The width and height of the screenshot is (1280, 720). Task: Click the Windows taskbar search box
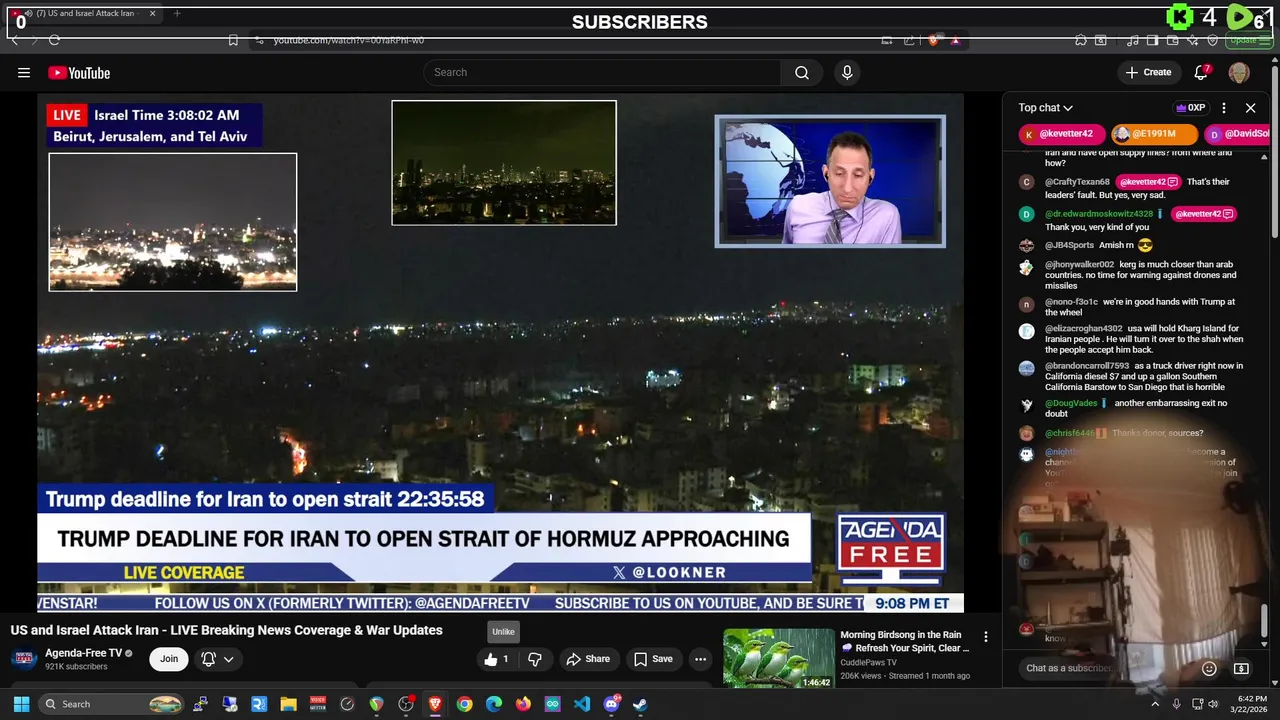[x=113, y=704]
